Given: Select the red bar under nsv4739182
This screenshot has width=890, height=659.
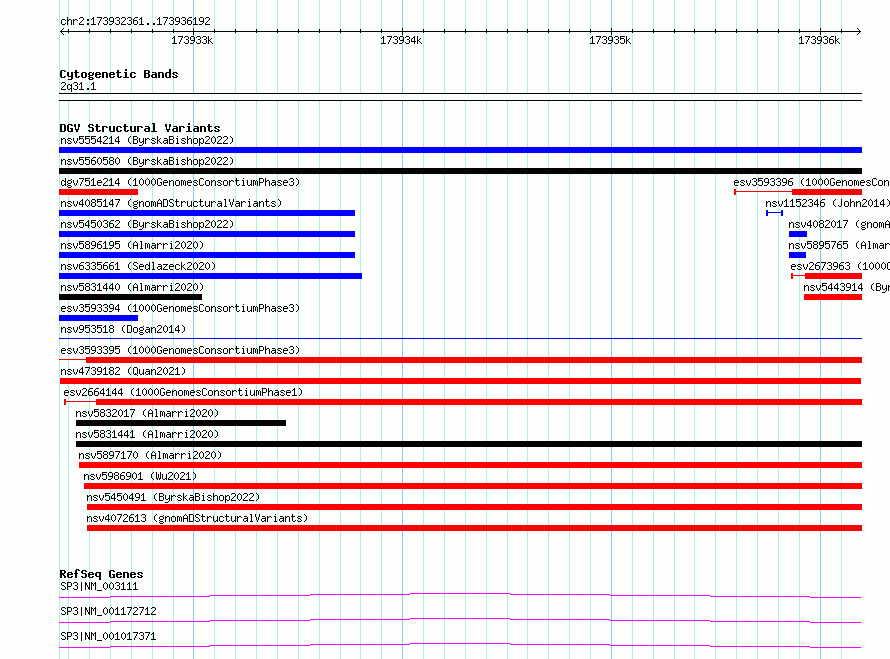Looking at the screenshot, I should coord(460,381).
